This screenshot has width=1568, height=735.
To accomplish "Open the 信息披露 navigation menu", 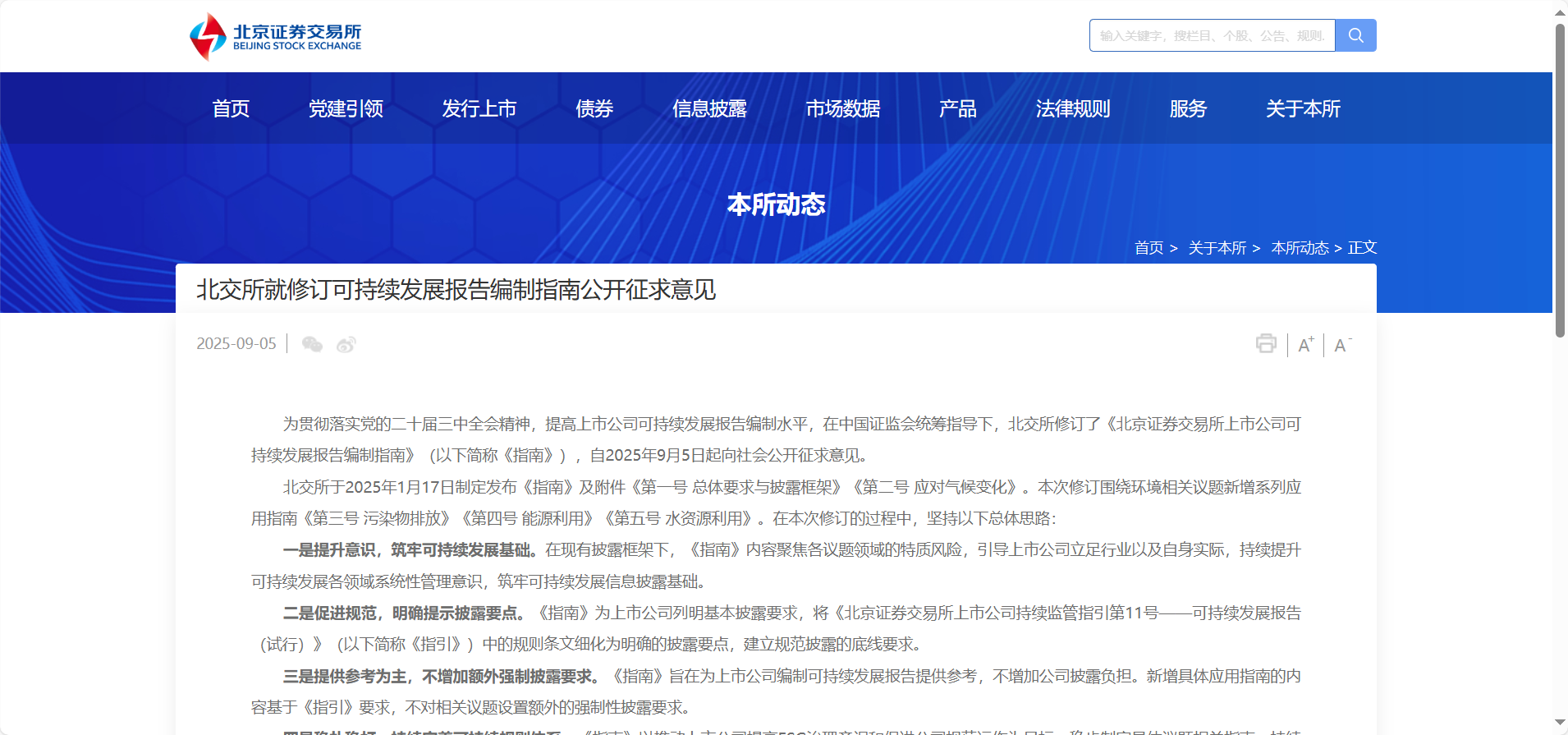I will [x=709, y=108].
